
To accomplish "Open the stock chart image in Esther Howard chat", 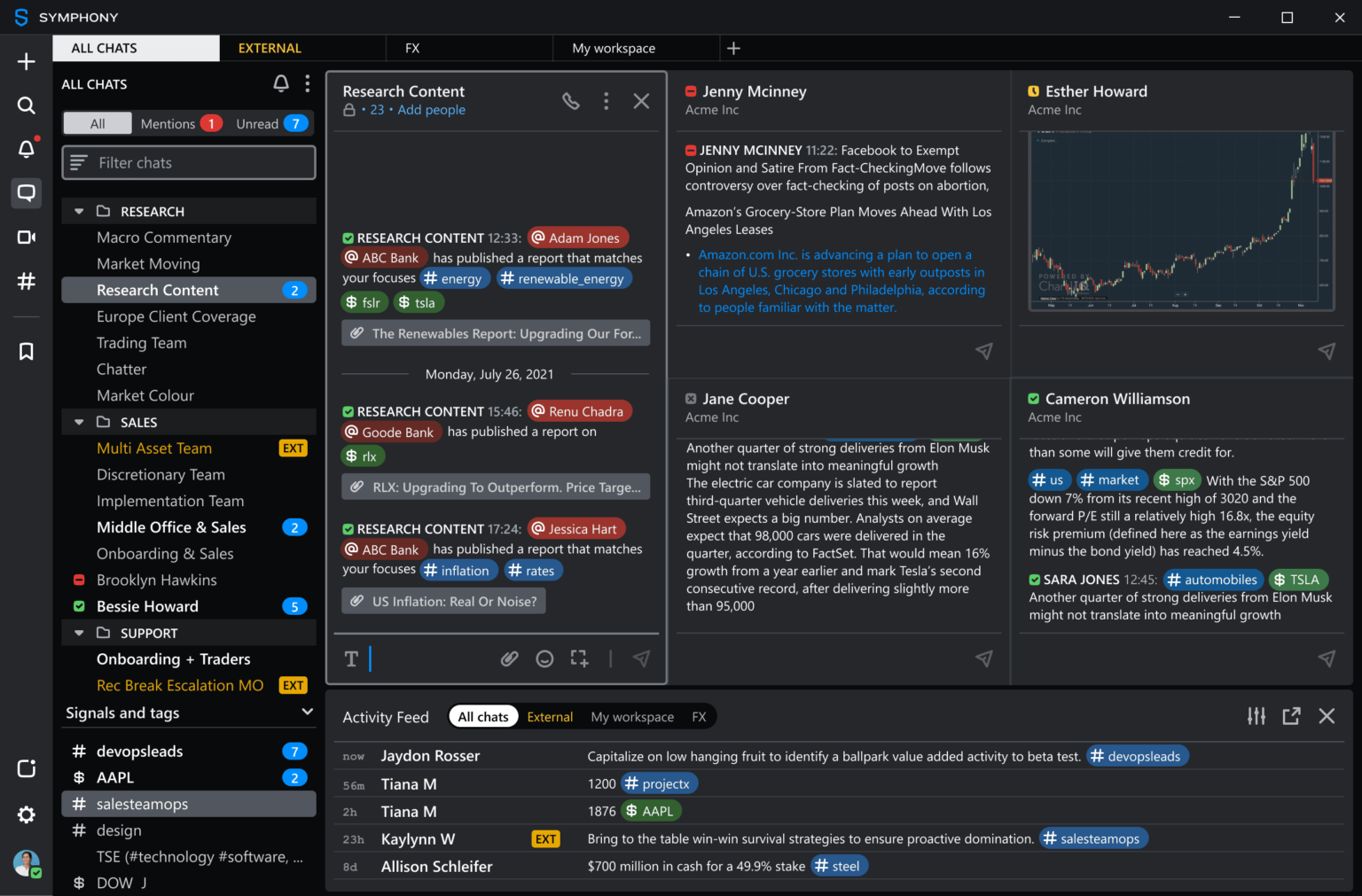I will click(x=1181, y=221).
